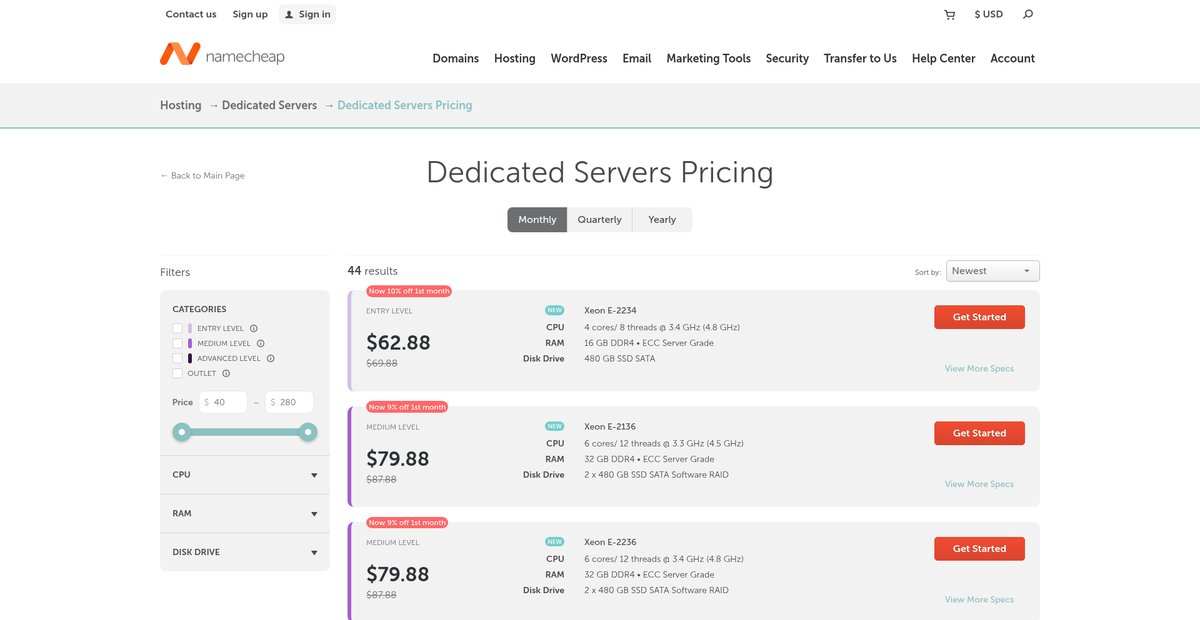Switch to Quarterly billing
The image size is (1200, 620).
pos(599,220)
